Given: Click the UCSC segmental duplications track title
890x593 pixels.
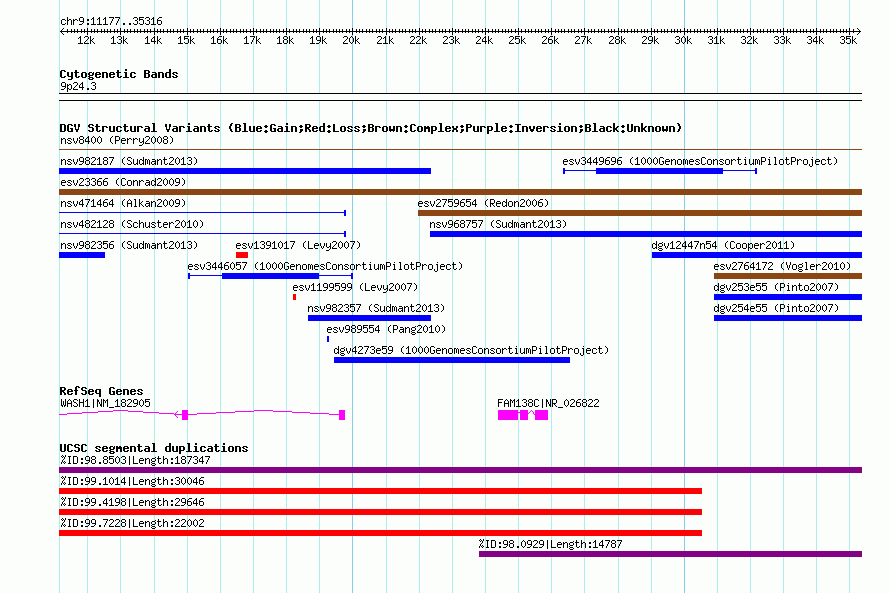Looking at the screenshot, I should [x=153, y=448].
